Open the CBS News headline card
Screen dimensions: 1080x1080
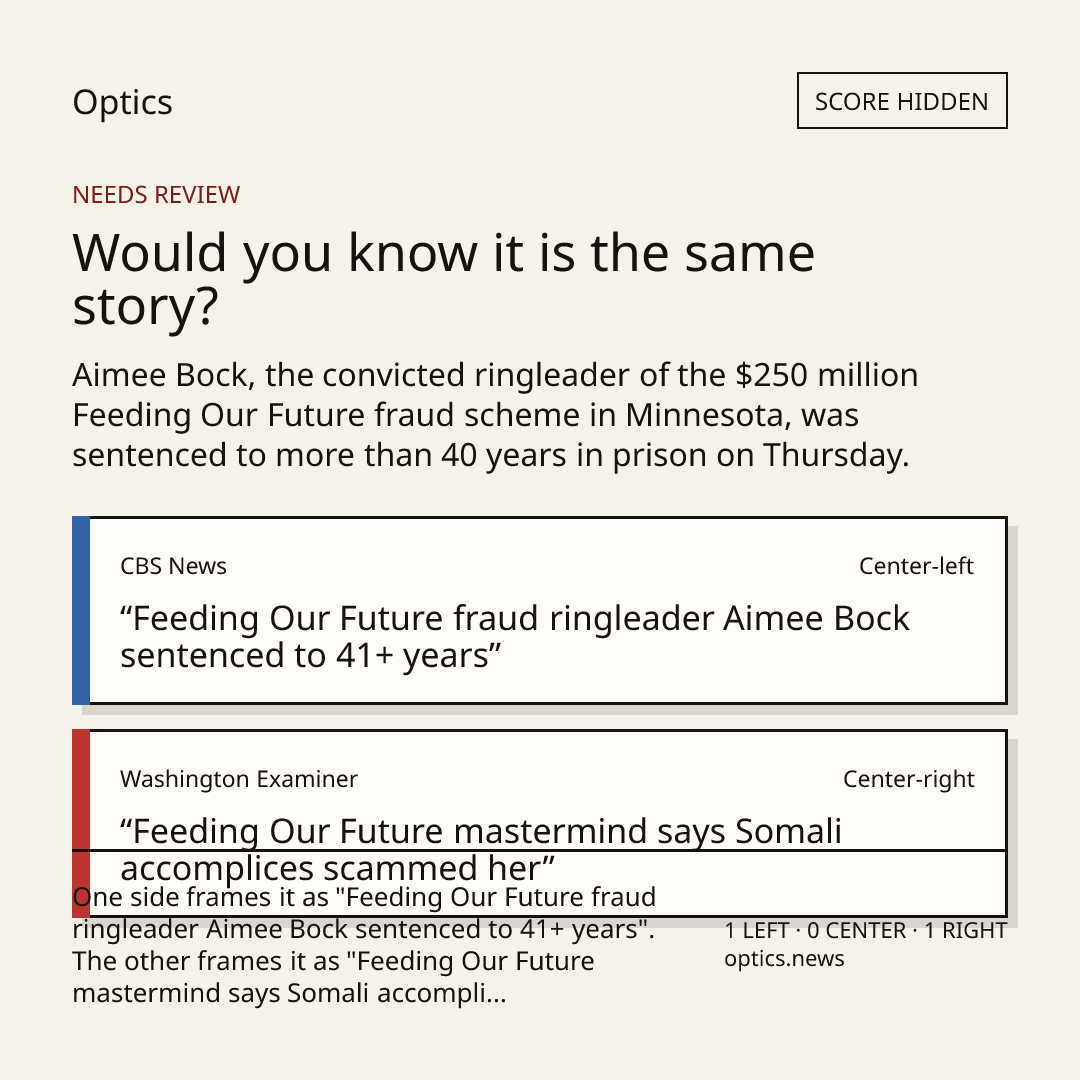540,610
